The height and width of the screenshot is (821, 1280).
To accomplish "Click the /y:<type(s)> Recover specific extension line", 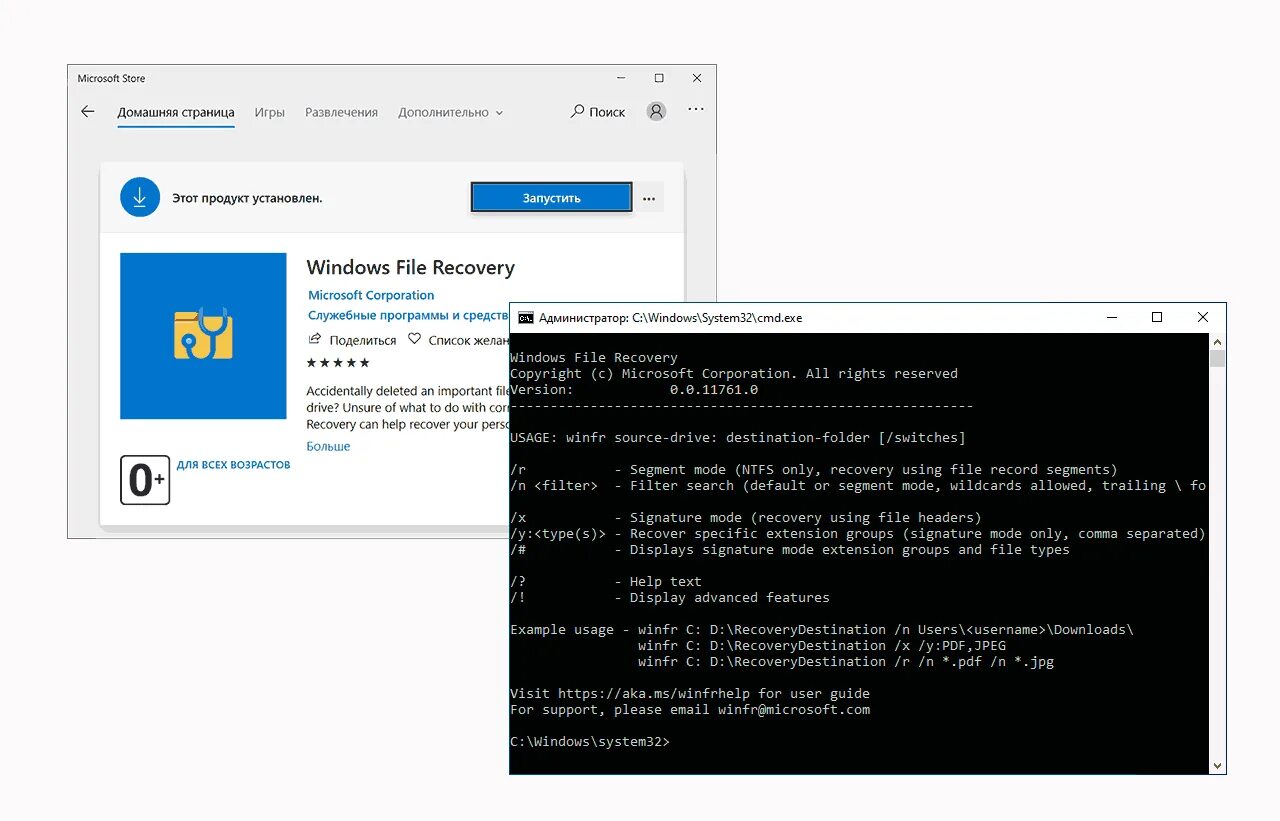I will pyautogui.click(x=858, y=534).
